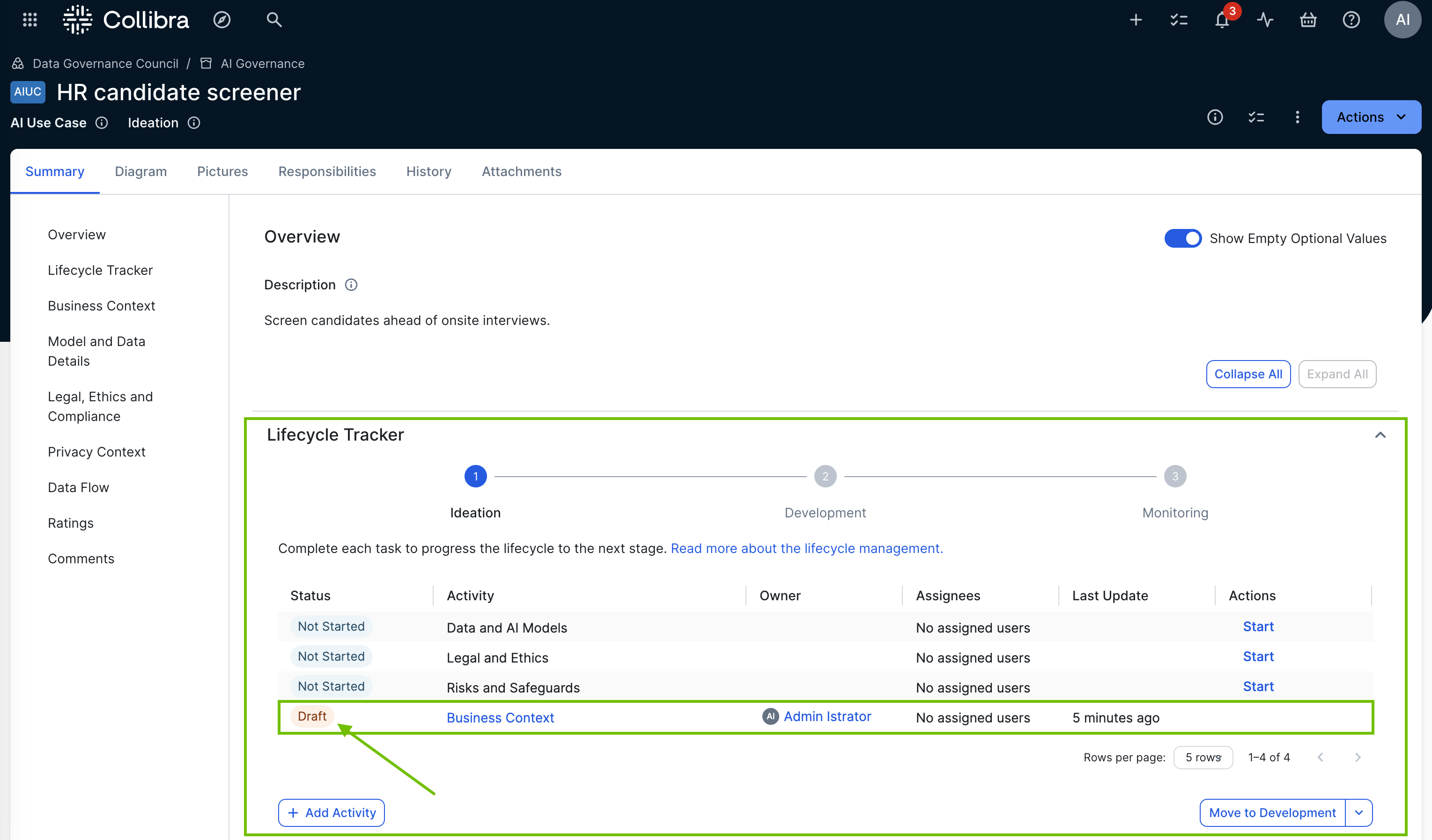Open help question mark icon
Screen dimensions: 1432x840
[x=1351, y=20]
